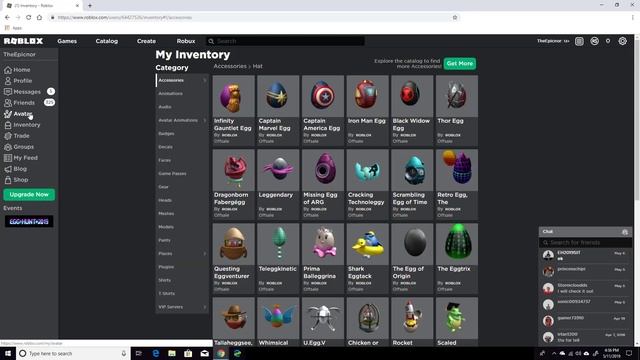Select the Animations category
Screen dimensions: 640x360
[x=171, y=93]
